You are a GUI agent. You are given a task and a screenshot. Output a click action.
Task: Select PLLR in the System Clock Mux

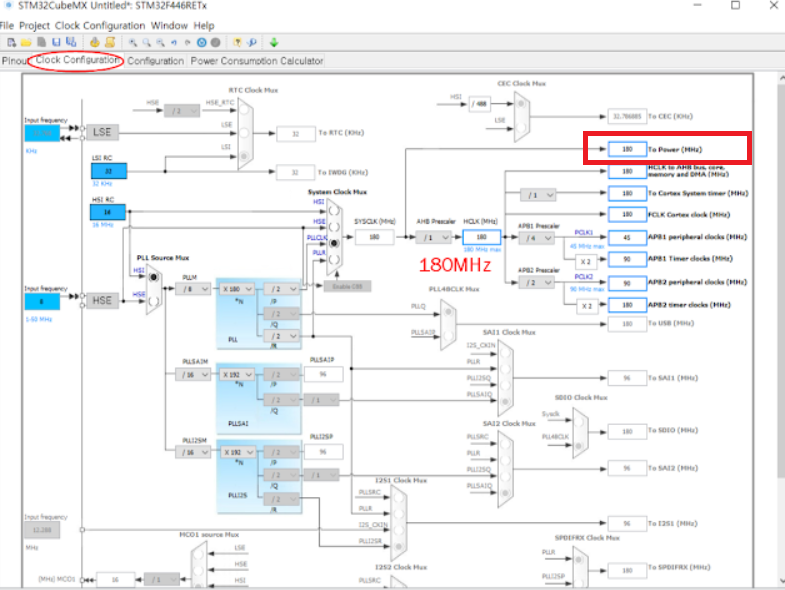pyautogui.click(x=334, y=259)
